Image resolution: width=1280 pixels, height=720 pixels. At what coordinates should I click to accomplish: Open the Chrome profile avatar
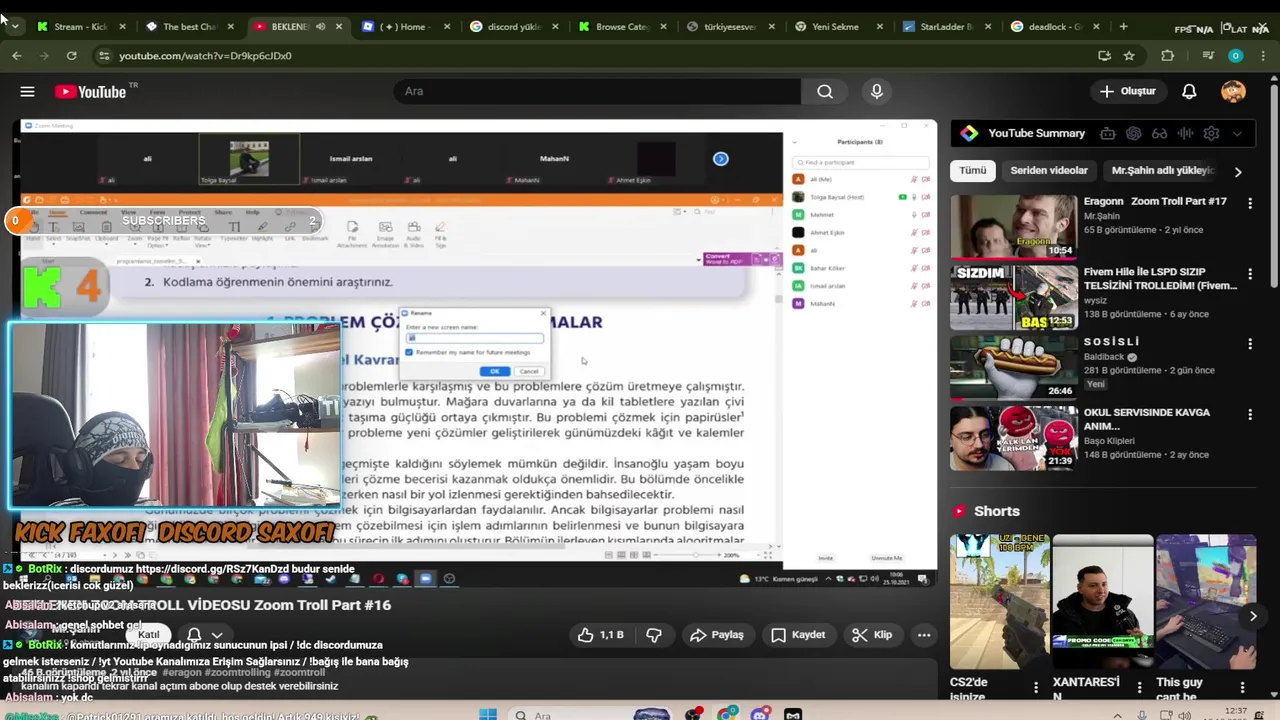1236,56
